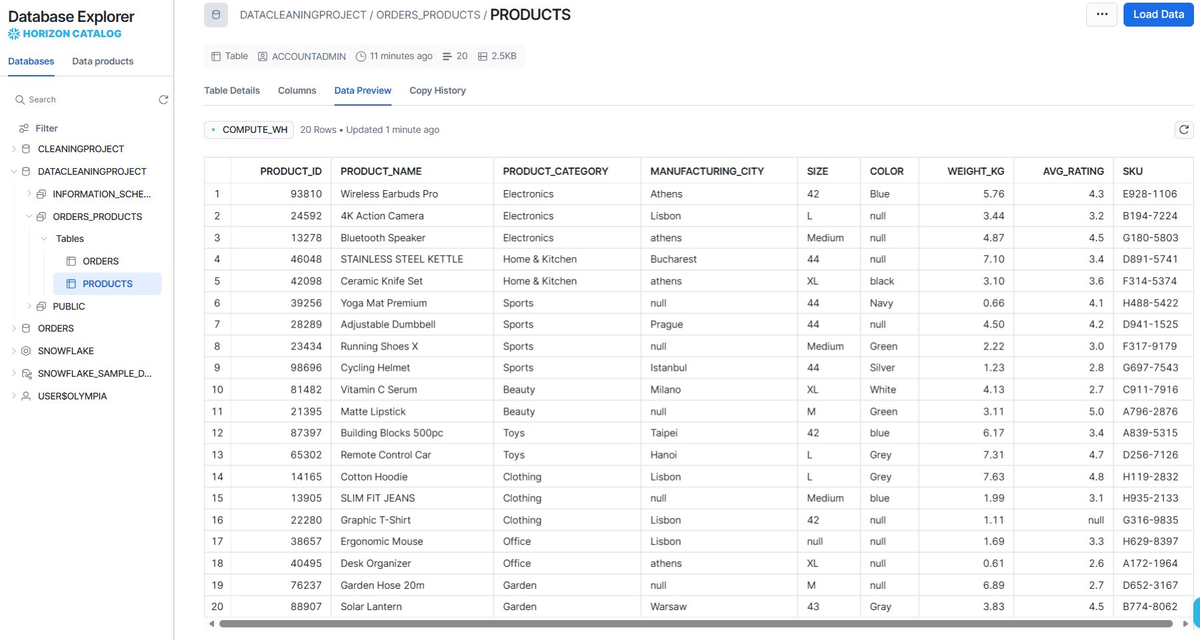This screenshot has height=640, width=1200.
Task: Collapse the DATACLEANINGPROJECT database node
Action: [13, 172]
